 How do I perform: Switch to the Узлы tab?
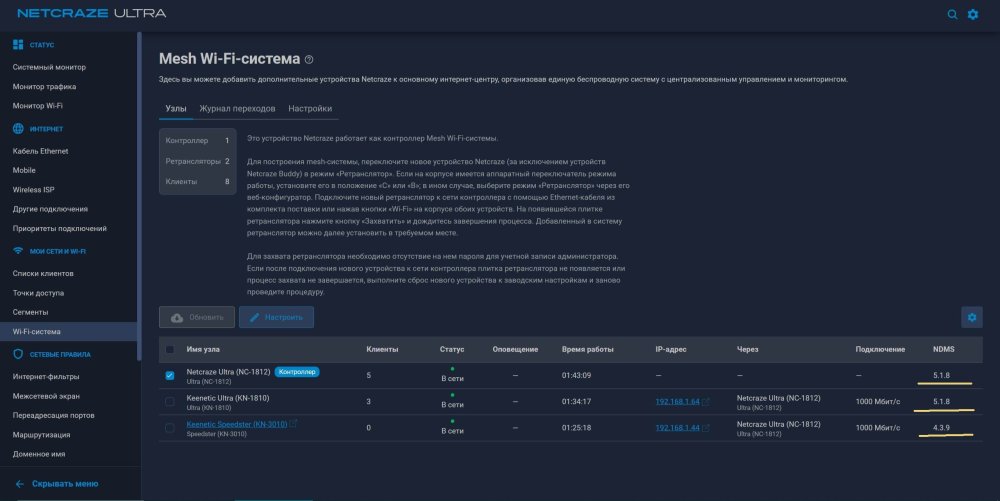(x=176, y=108)
